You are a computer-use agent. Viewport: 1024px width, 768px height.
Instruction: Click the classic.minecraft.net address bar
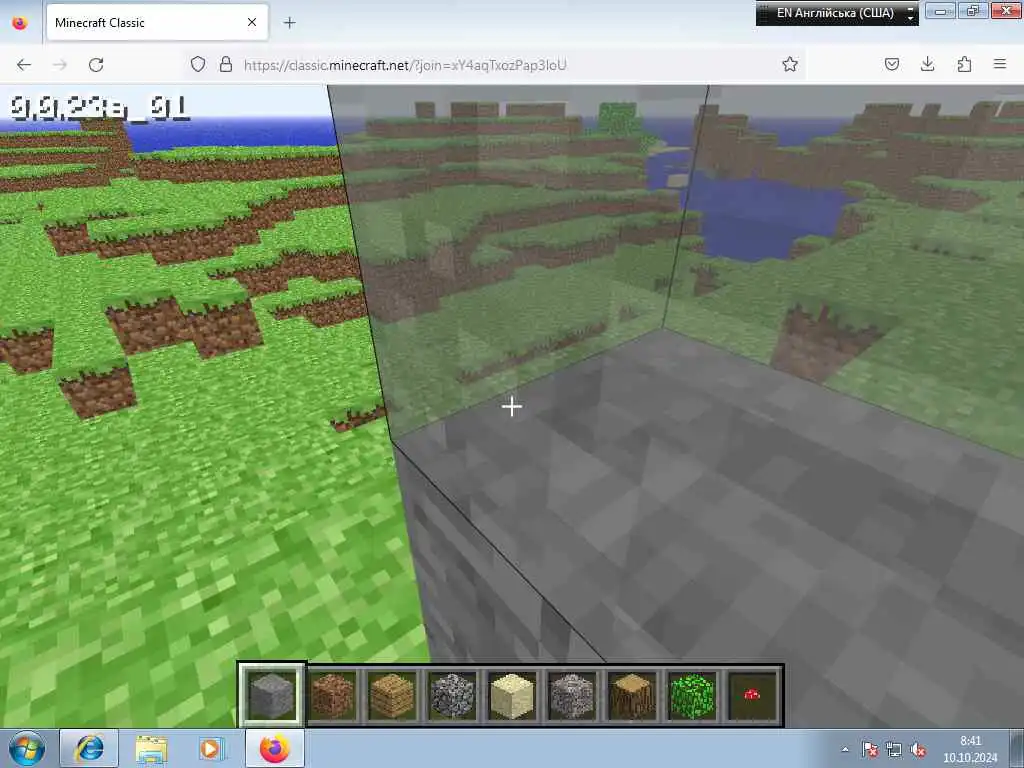[x=496, y=65]
